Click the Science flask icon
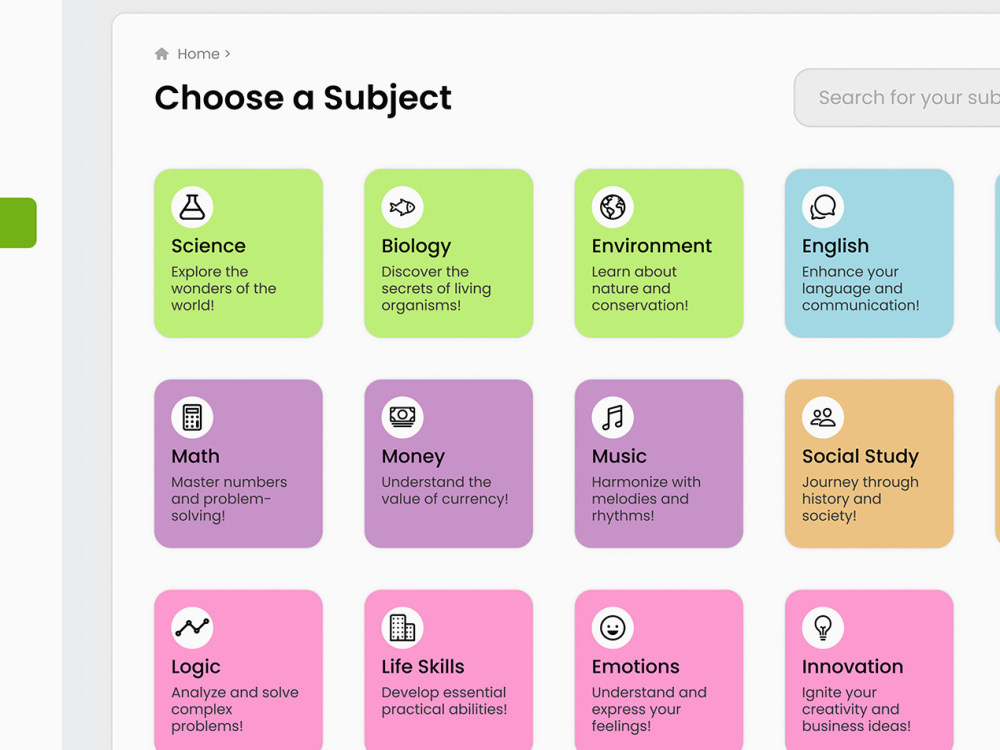 pos(192,207)
